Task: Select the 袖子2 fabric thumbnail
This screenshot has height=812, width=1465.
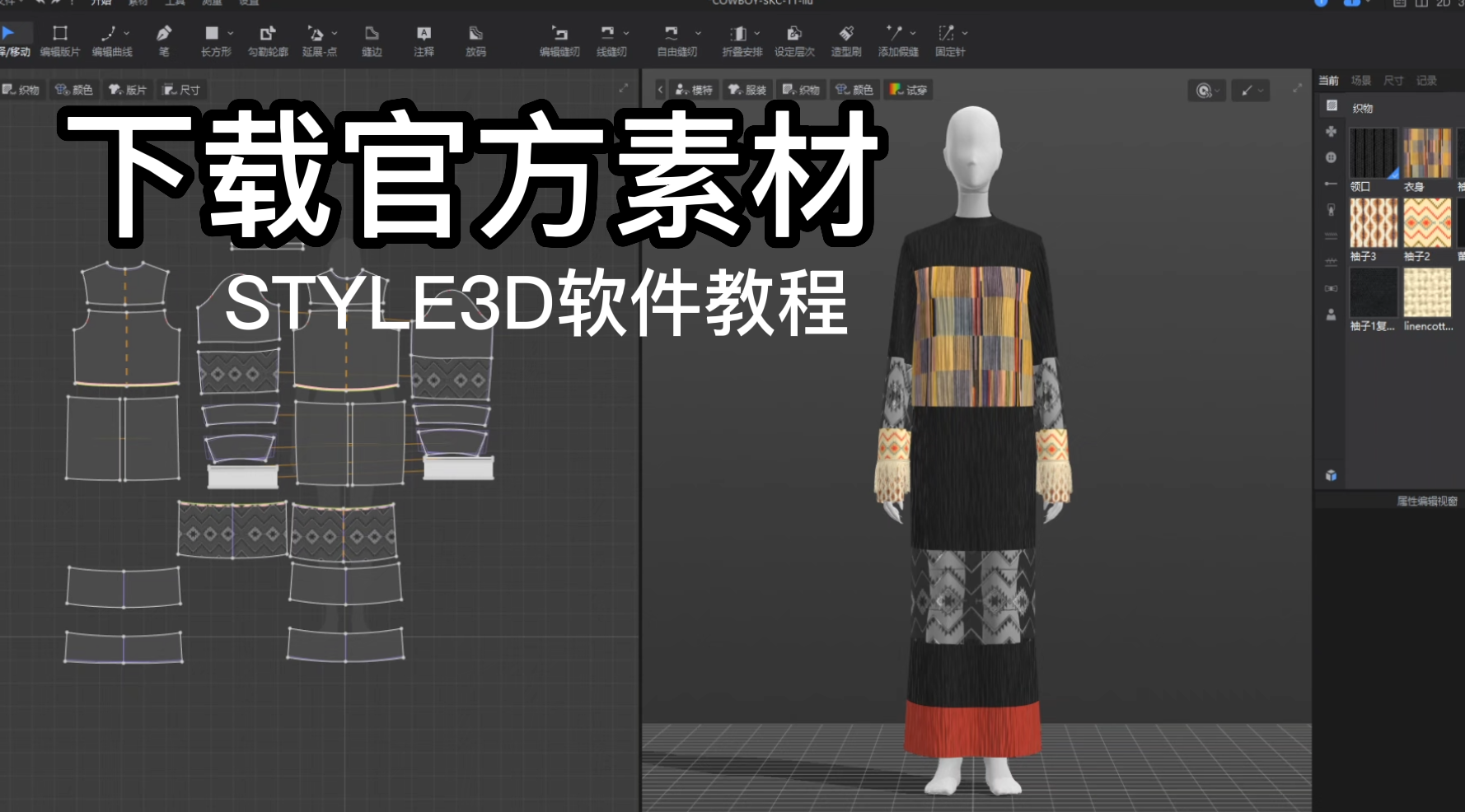Action: (1428, 223)
